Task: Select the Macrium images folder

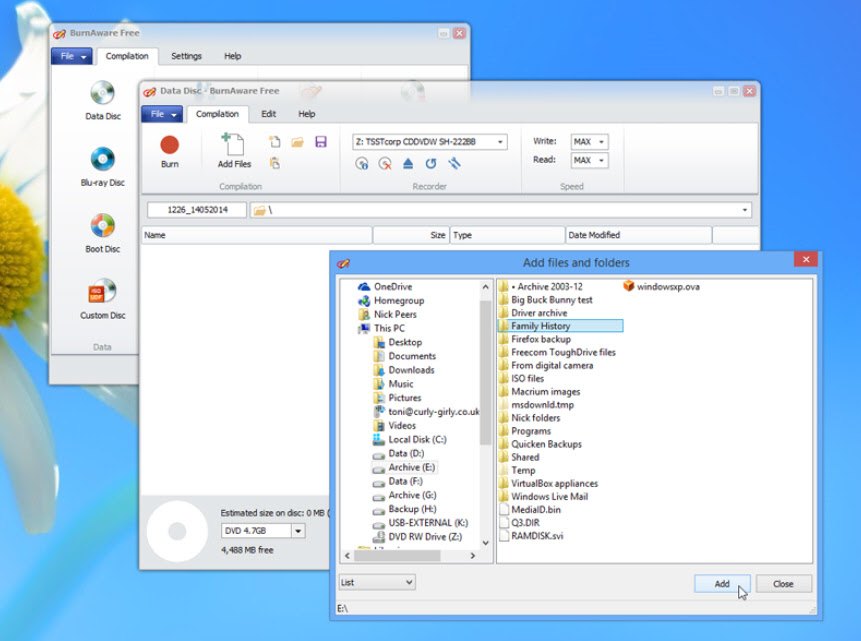Action: [540, 392]
